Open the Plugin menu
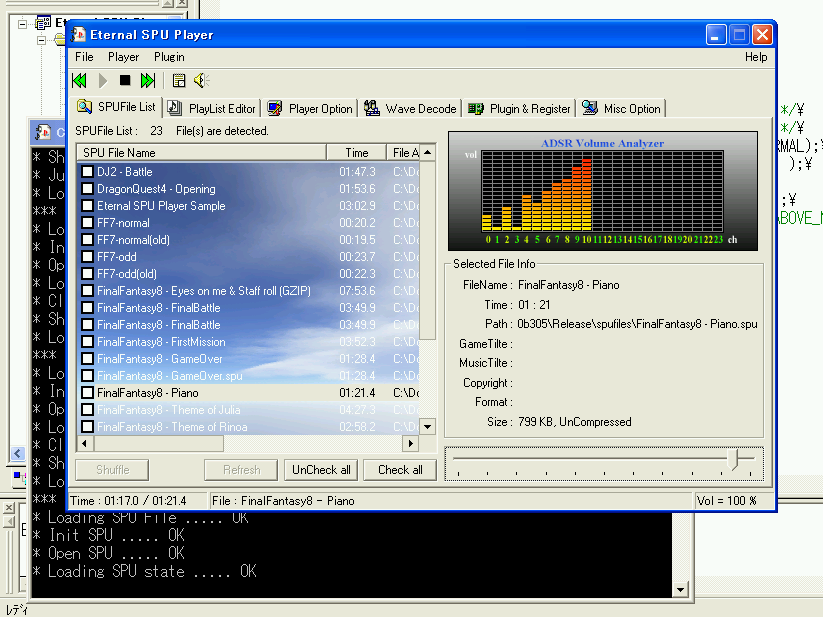This screenshot has width=823, height=617. coord(169,57)
